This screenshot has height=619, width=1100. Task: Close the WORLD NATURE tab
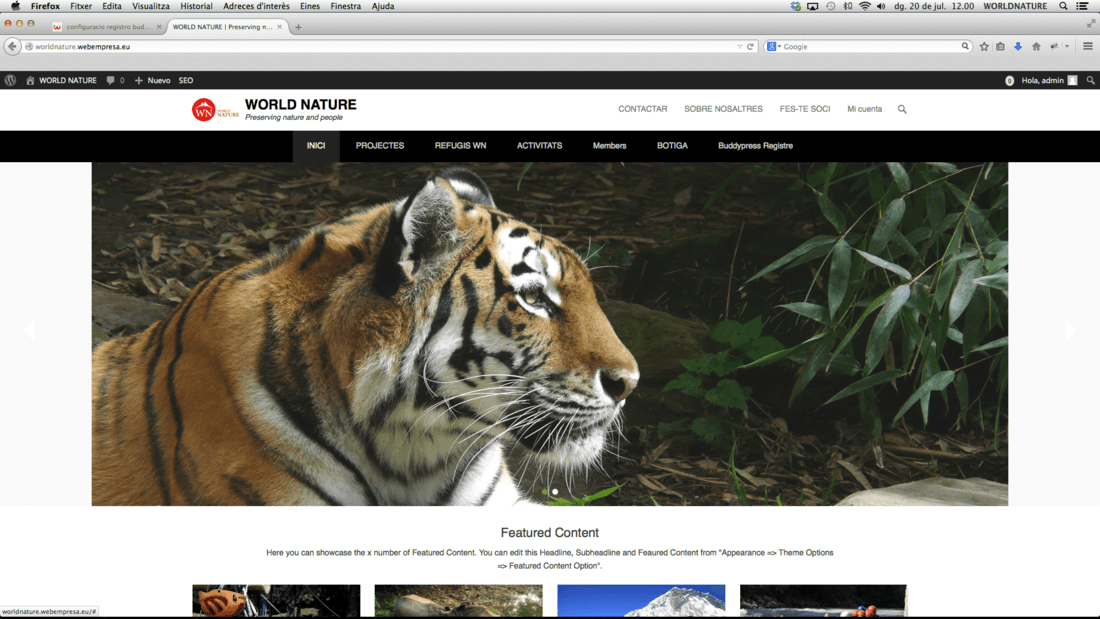click(279, 27)
